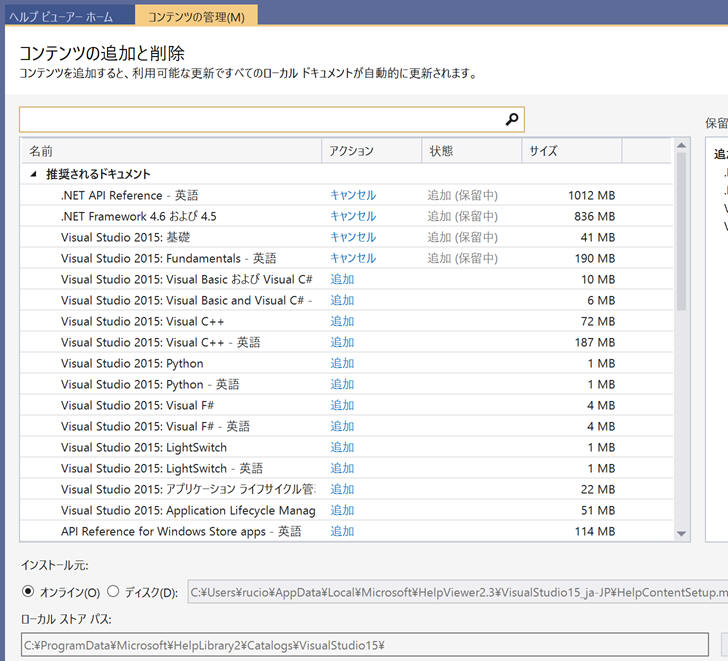Screen dimensions: 728x661
Task: Sort by the サイズ column header
Action: [572, 151]
